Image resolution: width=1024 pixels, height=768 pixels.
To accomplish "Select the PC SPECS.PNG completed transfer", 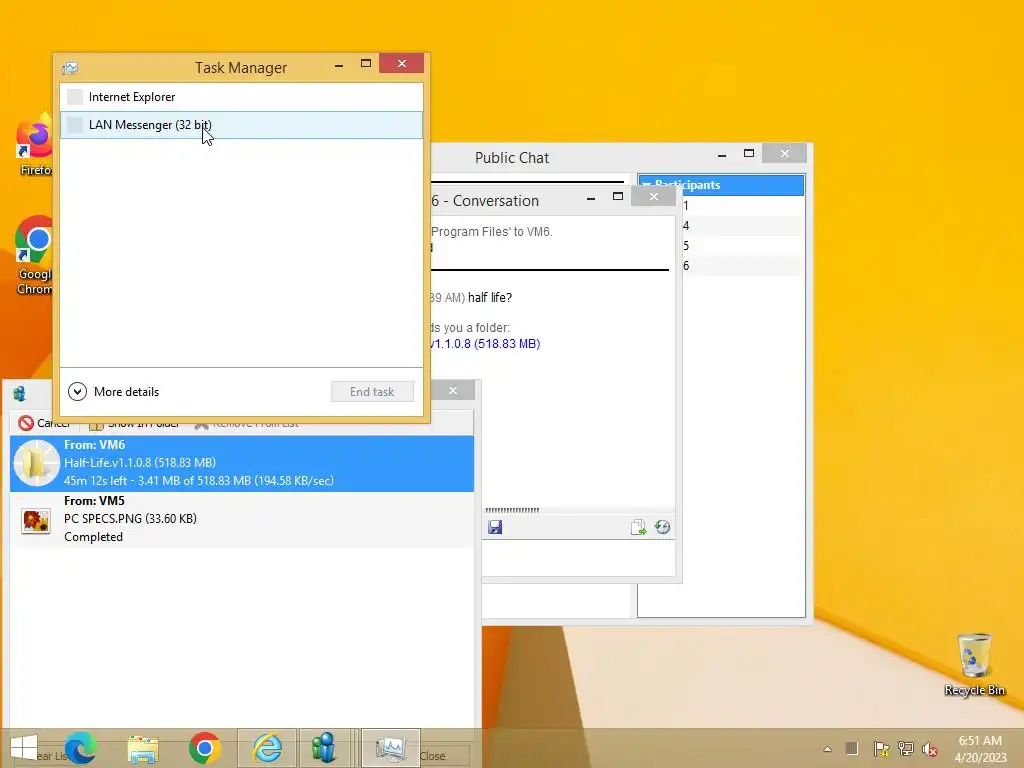I will [242, 519].
